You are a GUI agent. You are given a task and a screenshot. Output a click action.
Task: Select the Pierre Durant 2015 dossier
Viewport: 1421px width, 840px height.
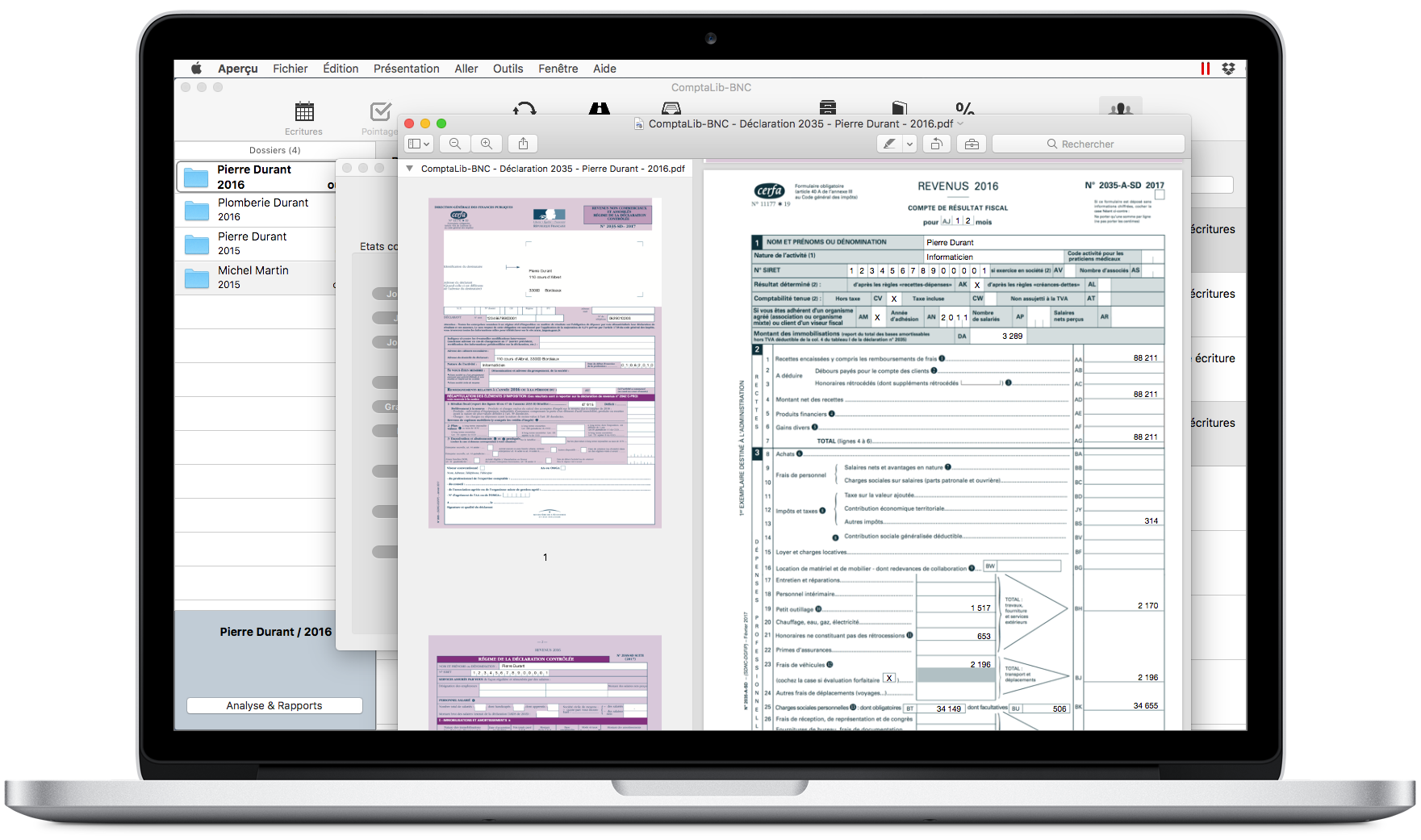point(256,244)
